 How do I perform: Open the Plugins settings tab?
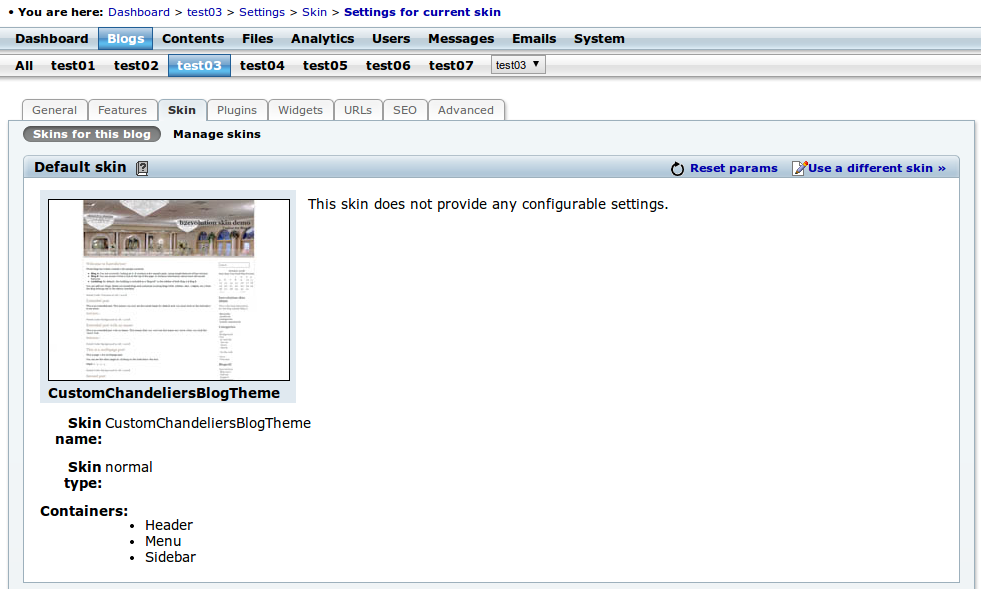pos(237,110)
